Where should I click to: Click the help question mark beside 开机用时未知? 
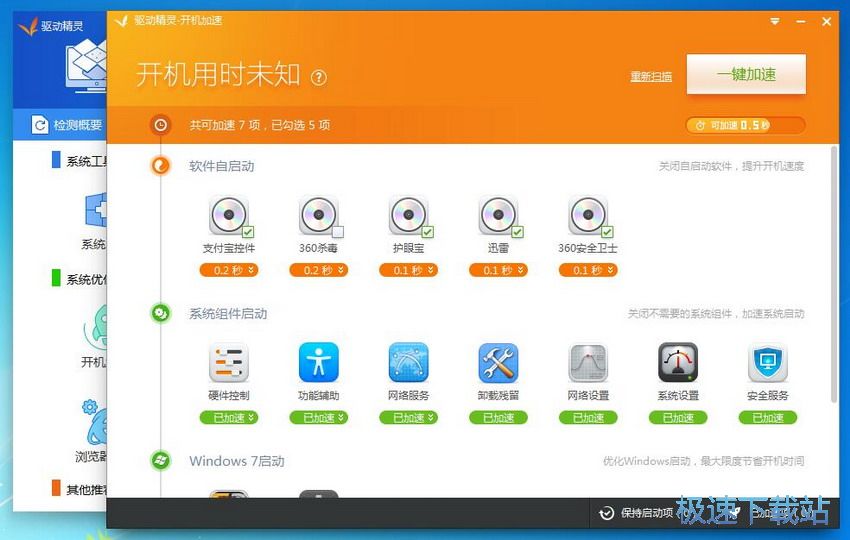click(319, 78)
